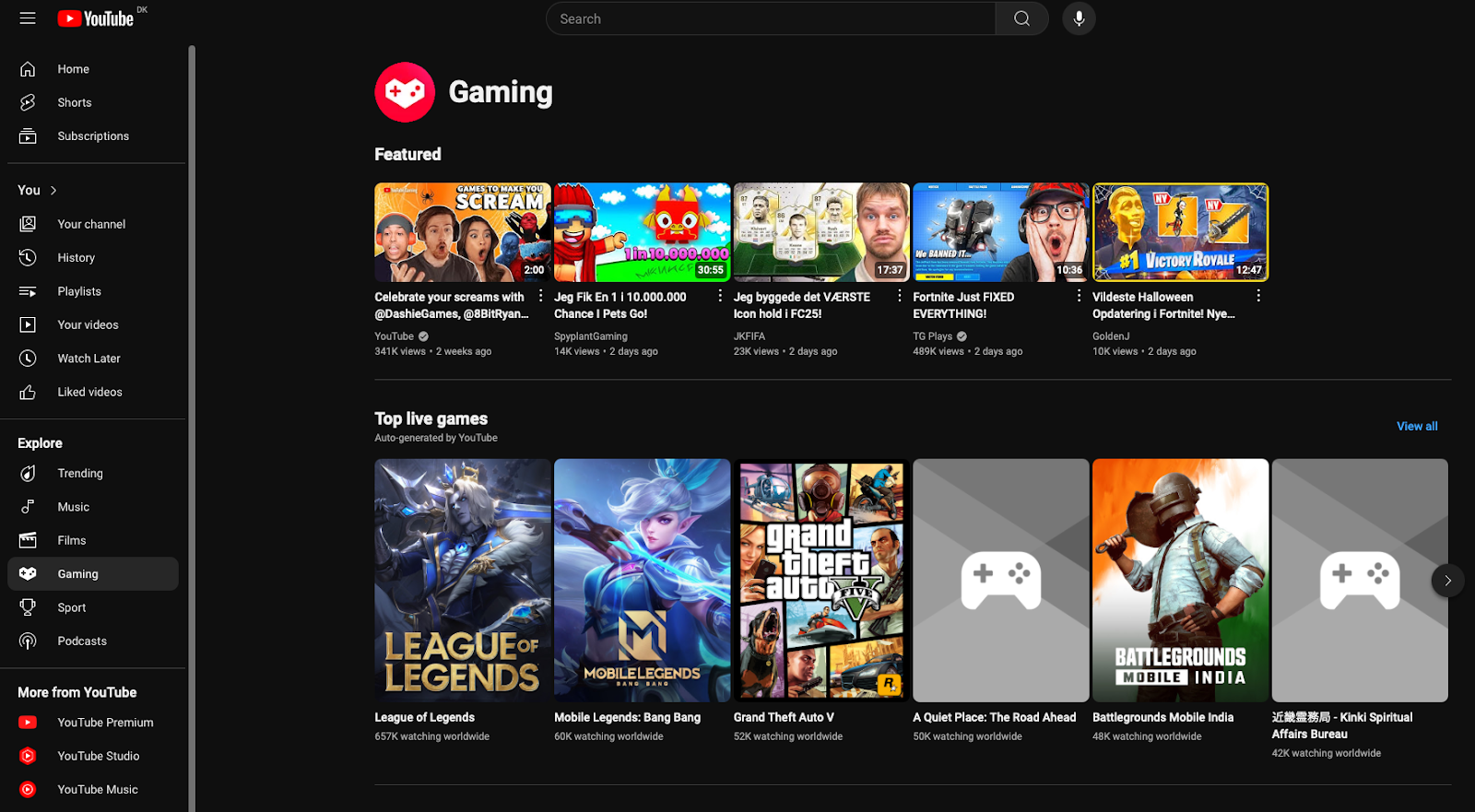Viewport: 1475px width, 812px height.
Task: Open the Battlegrounds Mobile India poster
Action: [x=1181, y=581]
